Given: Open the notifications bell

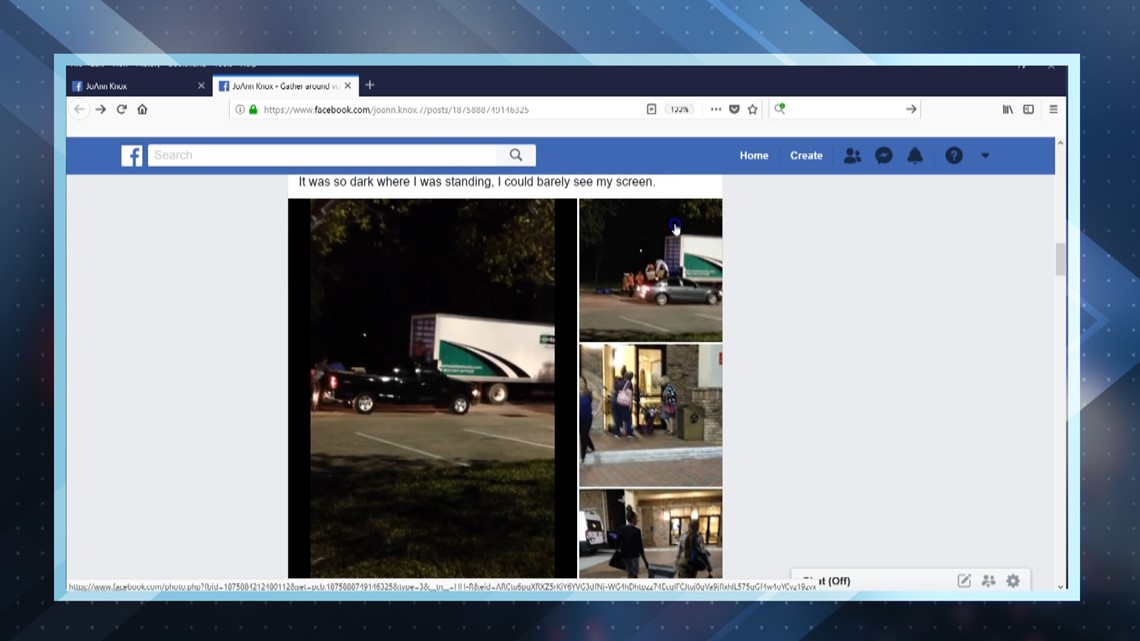Looking at the screenshot, I should coord(912,155).
